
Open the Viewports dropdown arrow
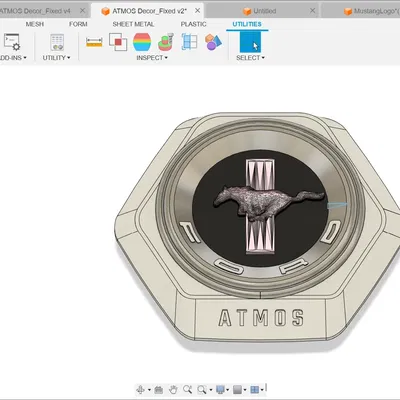[262, 390]
